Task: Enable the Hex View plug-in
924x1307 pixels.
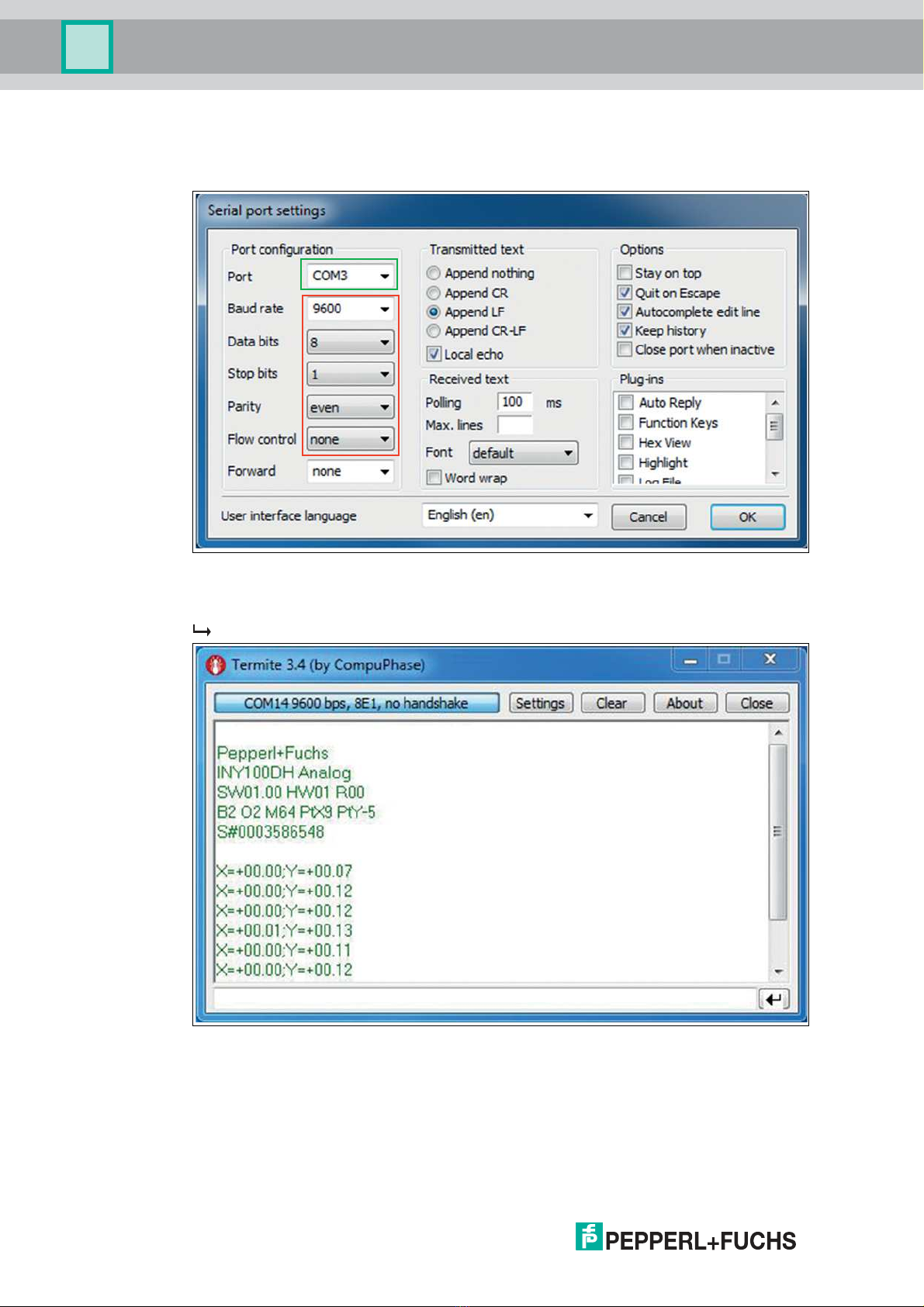Action: point(626,443)
